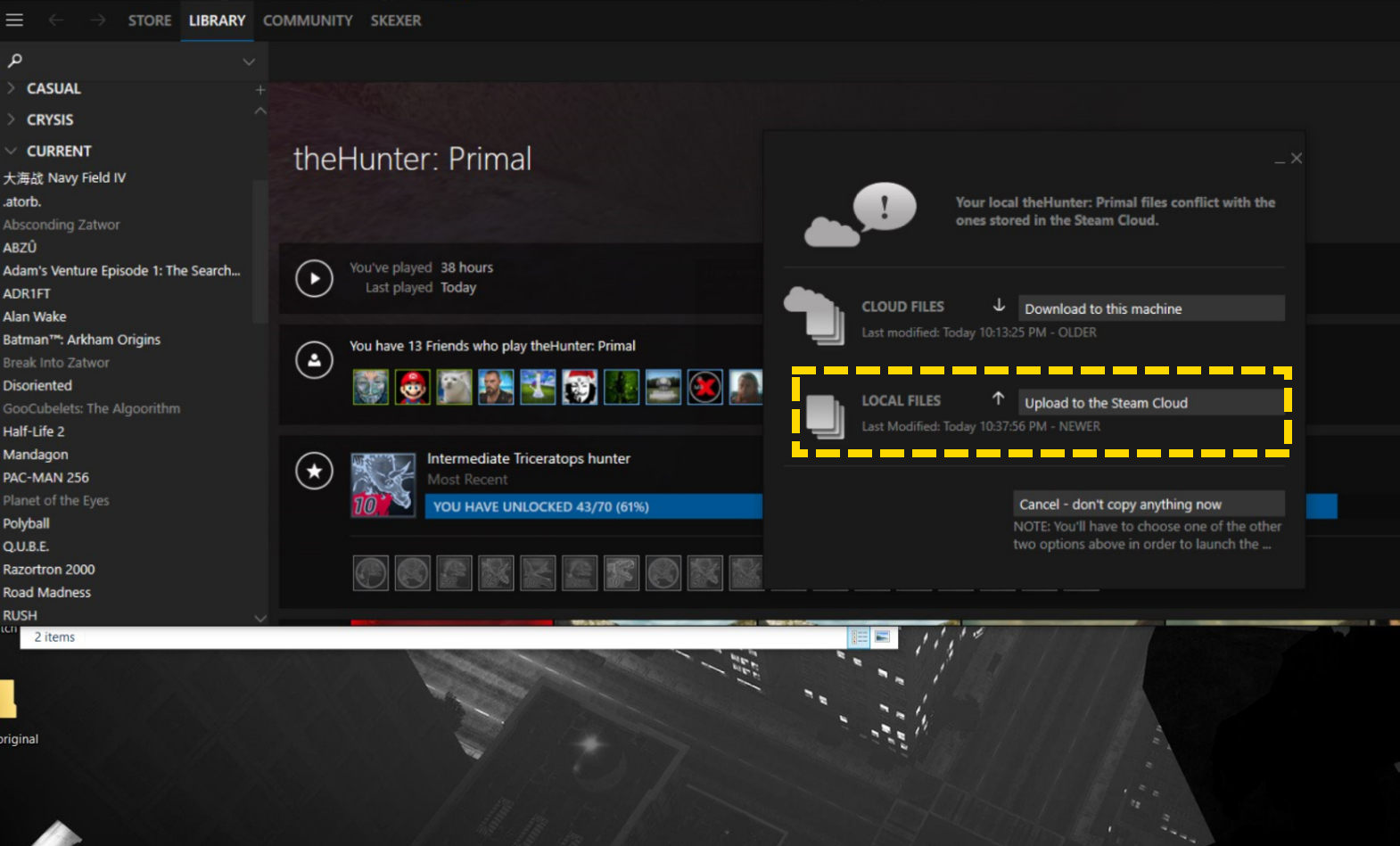
Task: Click the dark green forest friend avatar
Action: 622,387
